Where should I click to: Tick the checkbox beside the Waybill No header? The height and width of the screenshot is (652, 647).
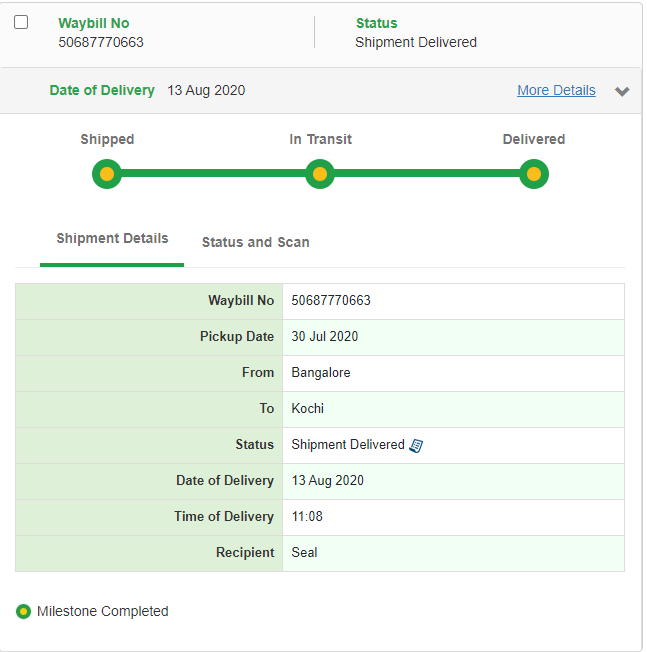point(21,23)
